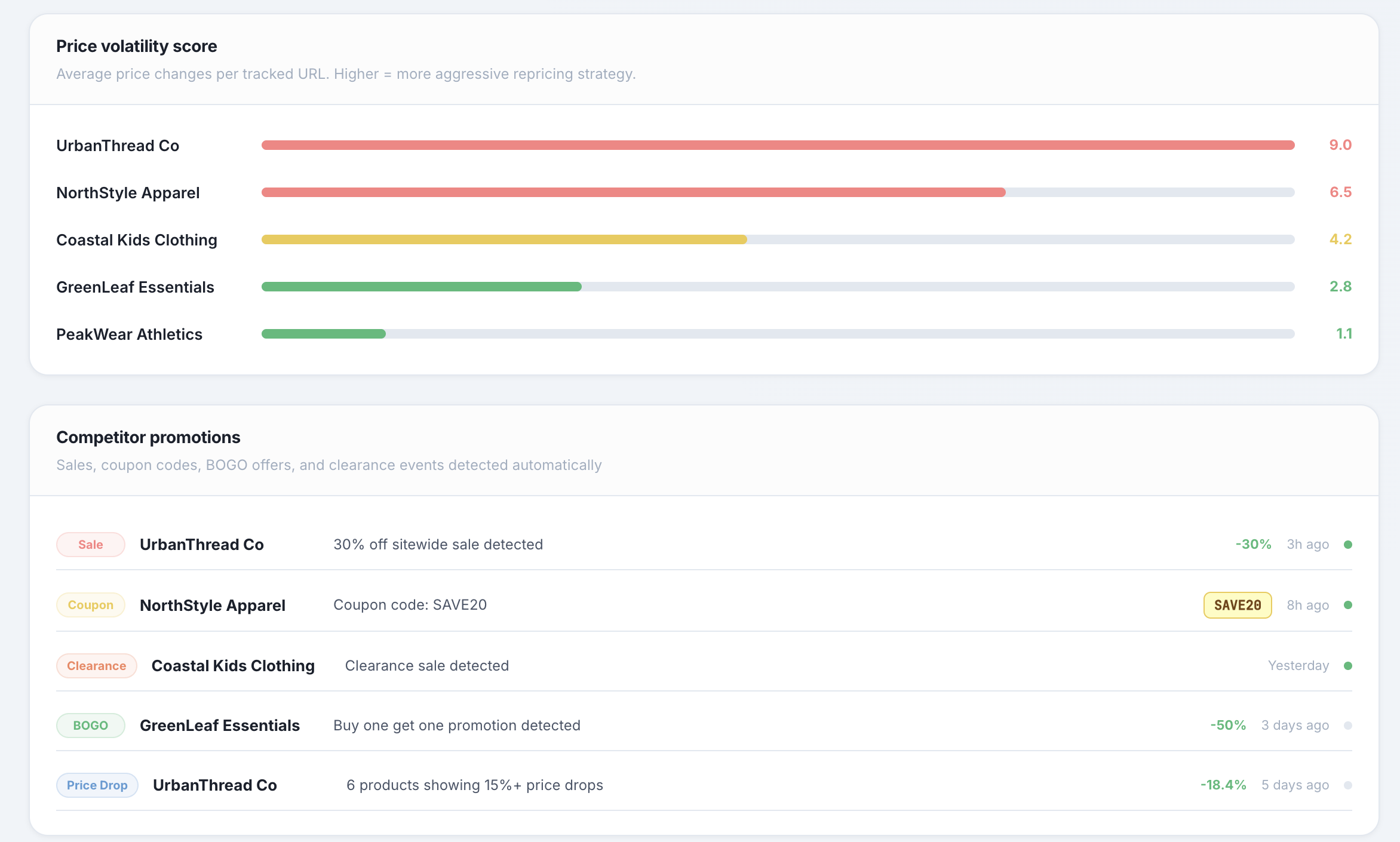This screenshot has width=1400, height=842.
Task: Toggle the live status dot on the UrbanThread sale row
Action: click(1348, 544)
